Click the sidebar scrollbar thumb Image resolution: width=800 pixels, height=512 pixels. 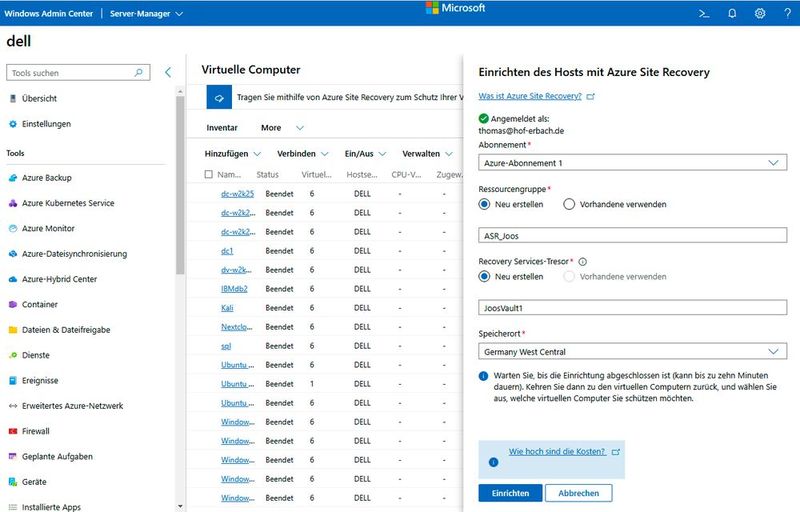click(180, 186)
